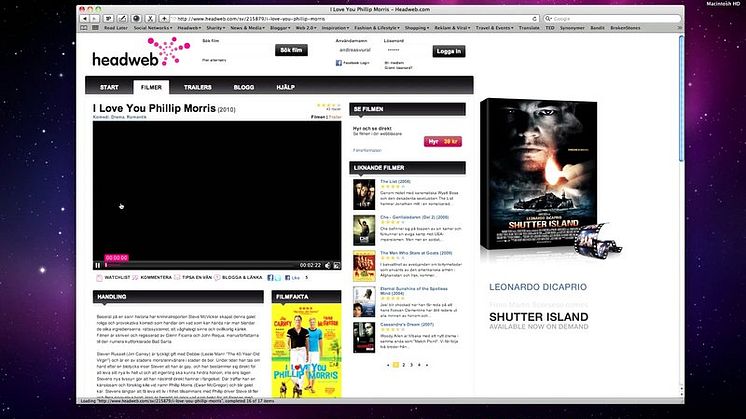This screenshot has height=419, width=746.
Task: Pause the video player
Action: coord(98,265)
